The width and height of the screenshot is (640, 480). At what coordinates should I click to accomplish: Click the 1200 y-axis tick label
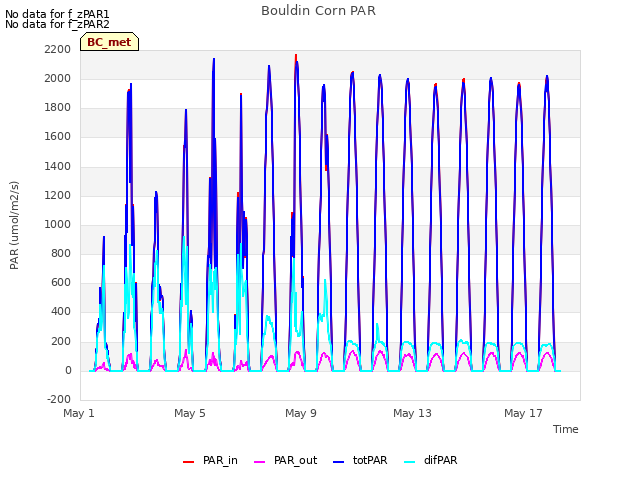[x=58, y=196]
